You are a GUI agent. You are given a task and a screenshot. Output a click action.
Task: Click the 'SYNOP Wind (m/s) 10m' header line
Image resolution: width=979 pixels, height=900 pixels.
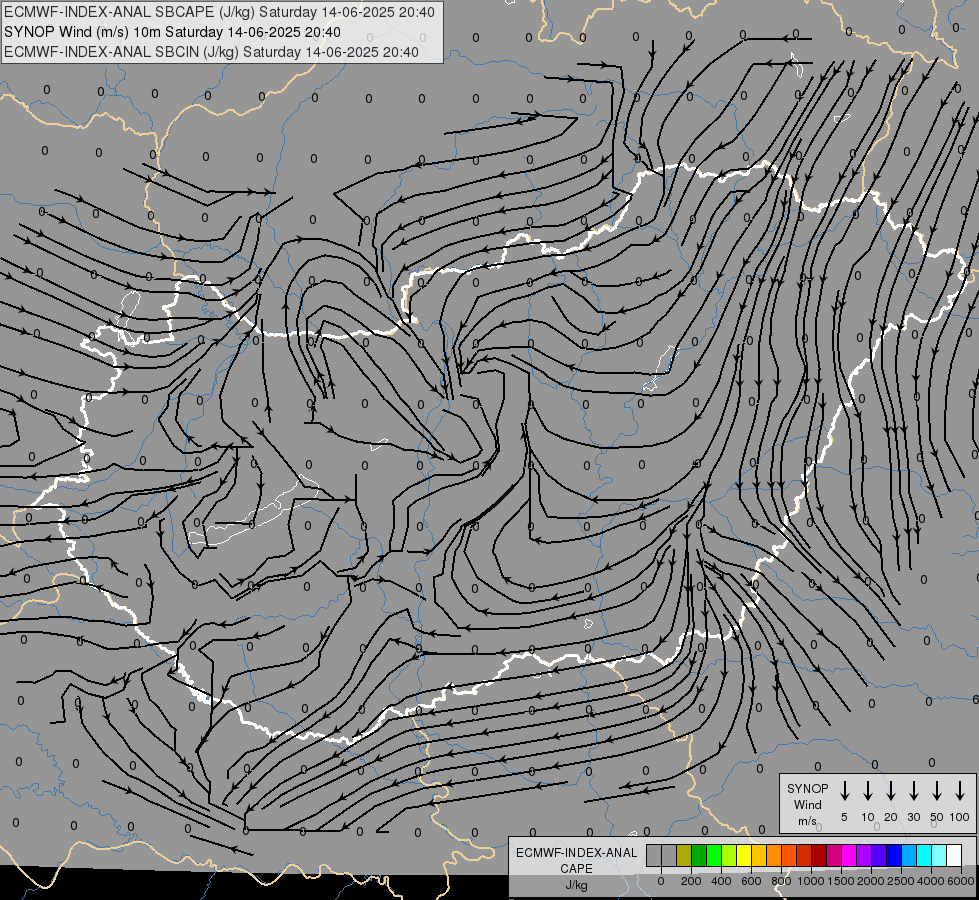coord(172,32)
